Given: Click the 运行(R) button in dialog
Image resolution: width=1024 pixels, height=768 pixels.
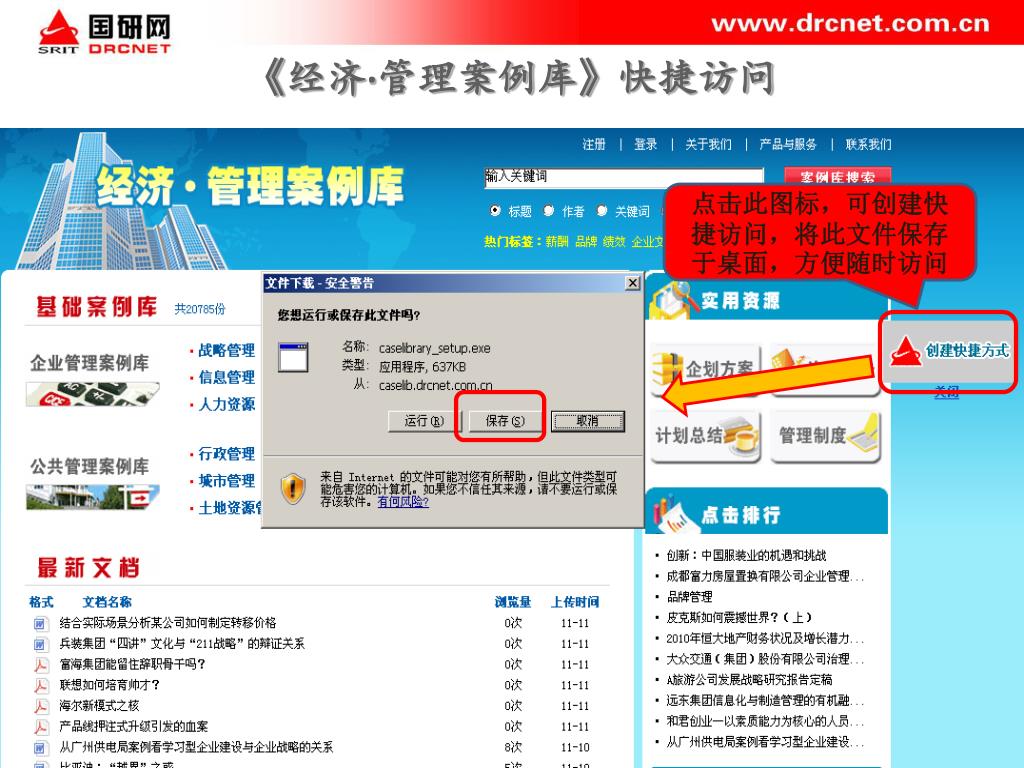Looking at the screenshot, I should [x=424, y=421].
